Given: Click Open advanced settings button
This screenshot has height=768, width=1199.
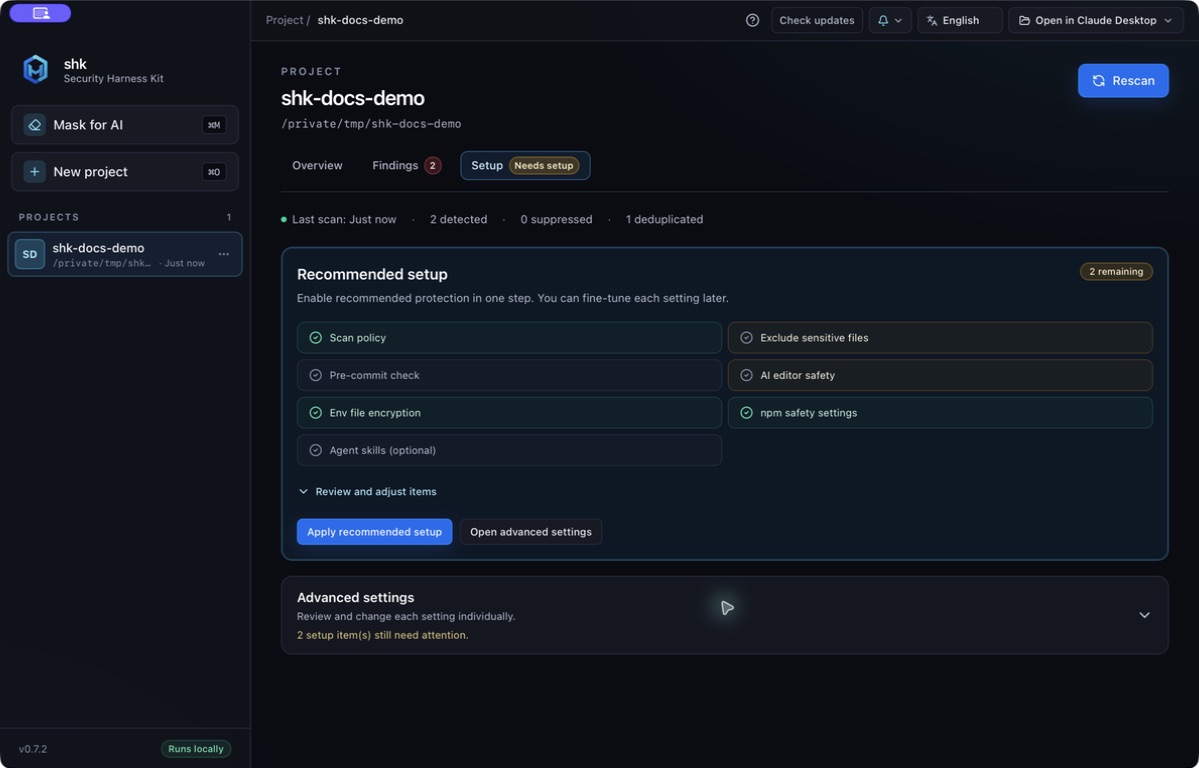Looking at the screenshot, I should coord(531,532).
